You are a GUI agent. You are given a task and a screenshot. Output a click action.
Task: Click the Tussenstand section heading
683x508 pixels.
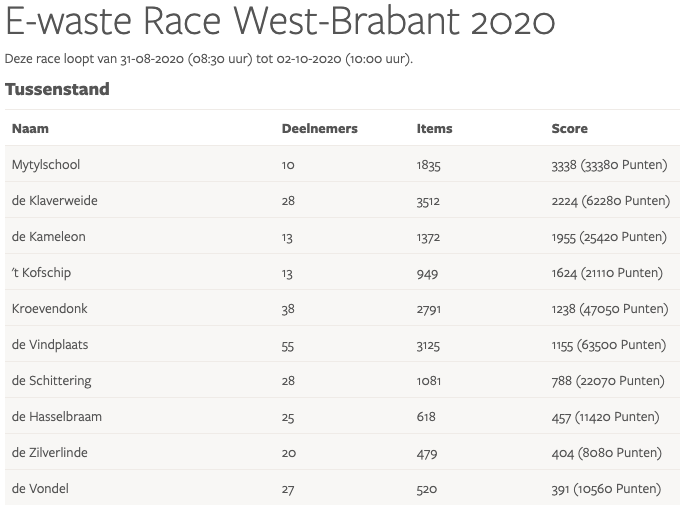tap(57, 89)
